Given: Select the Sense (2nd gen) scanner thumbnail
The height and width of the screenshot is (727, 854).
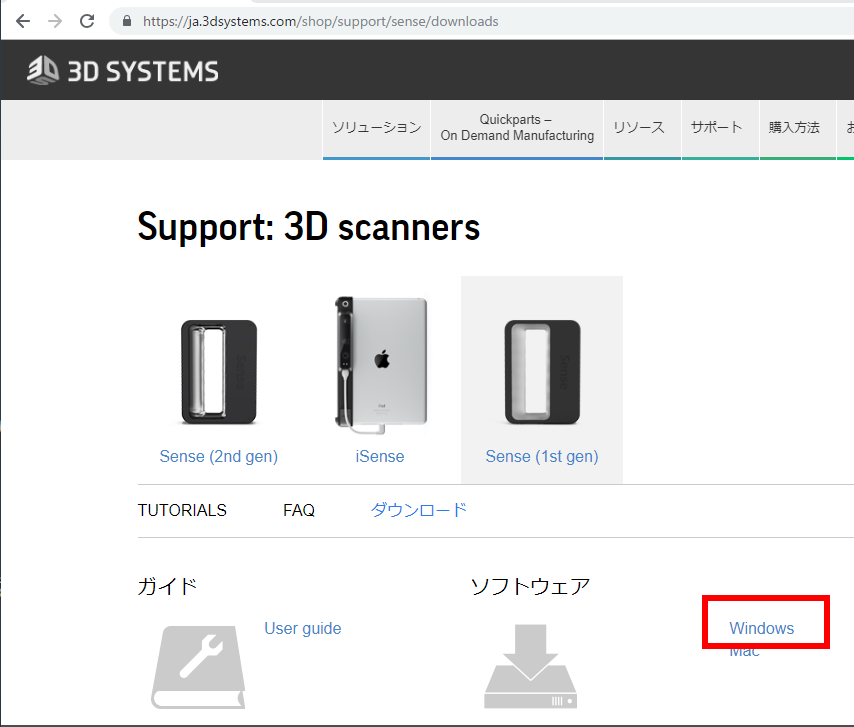Looking at the screenshot, I should point(219,372).
